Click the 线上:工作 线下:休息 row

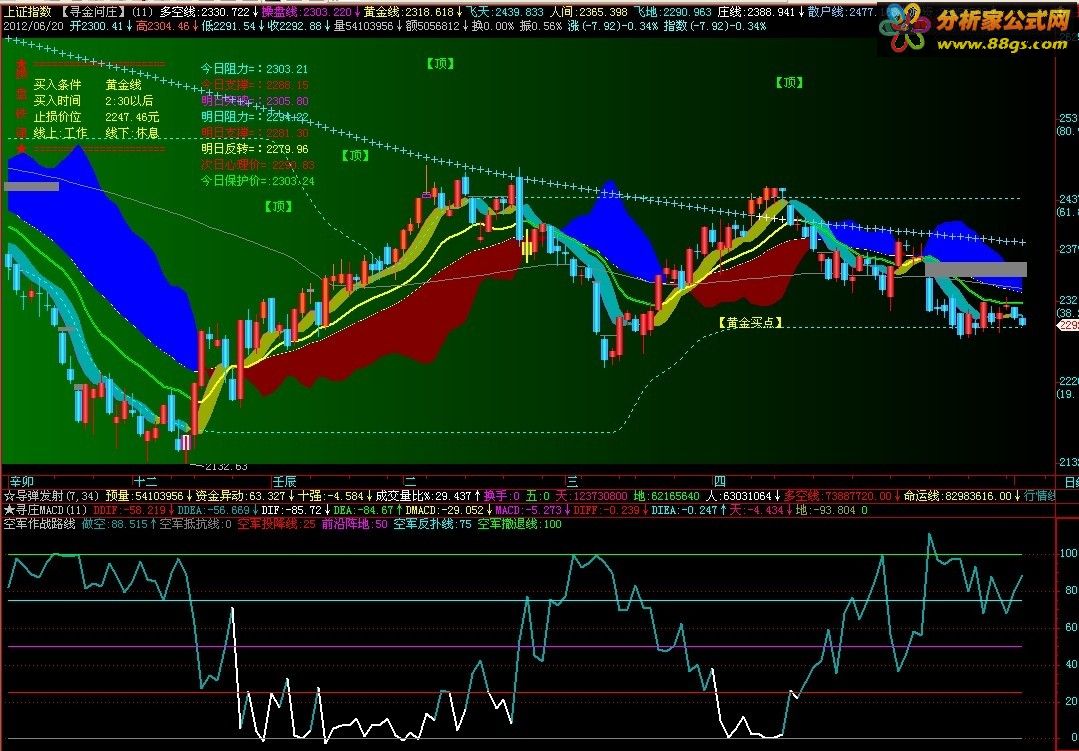[x=96, y=133]
